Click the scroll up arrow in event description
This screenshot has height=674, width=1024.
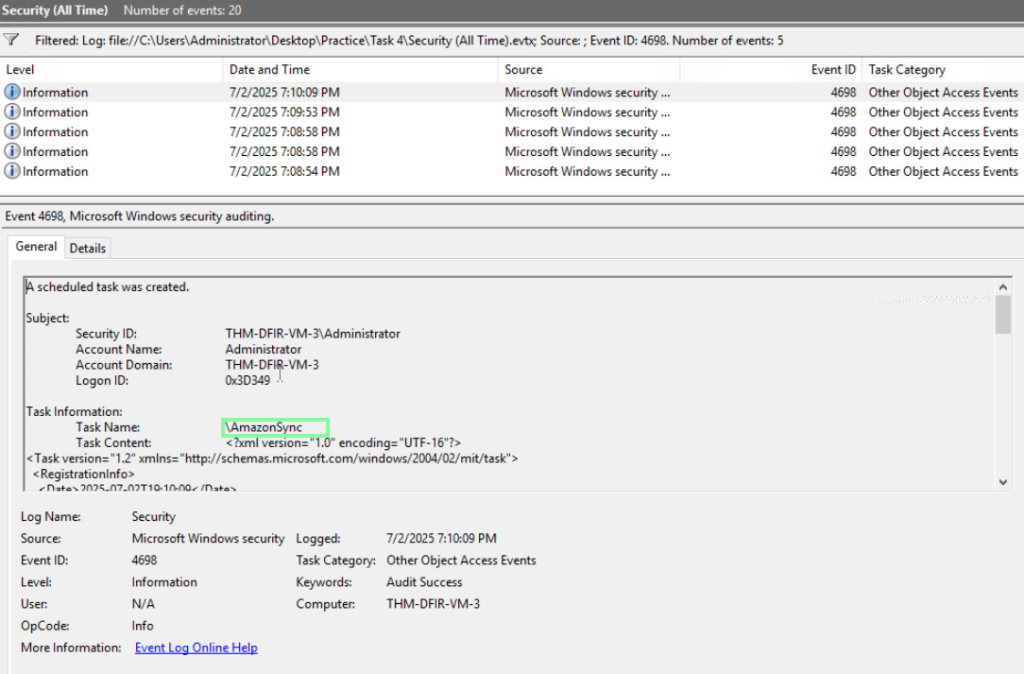click(1003, 287)
